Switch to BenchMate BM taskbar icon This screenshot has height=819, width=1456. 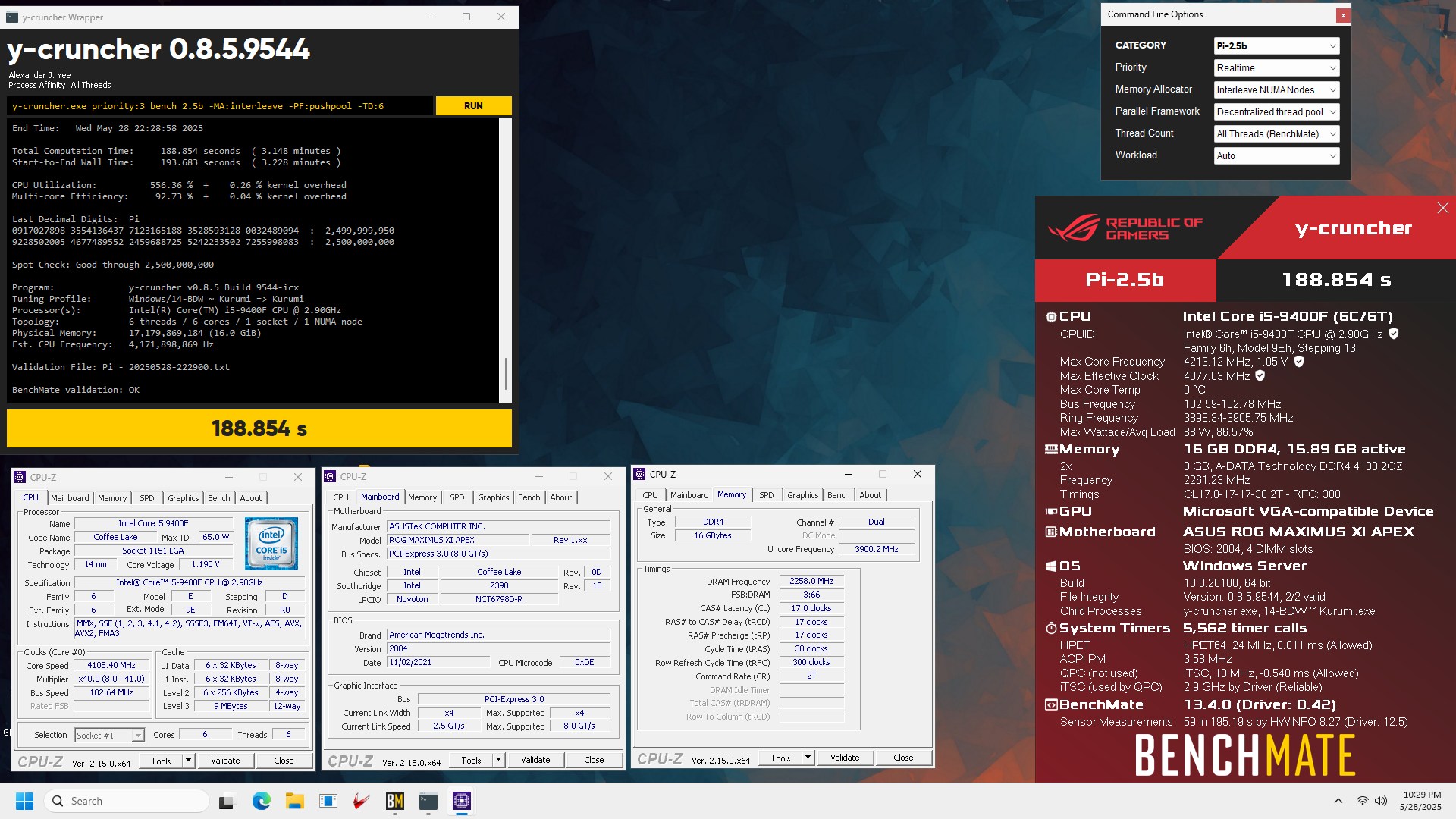click(x=395, y=801)
